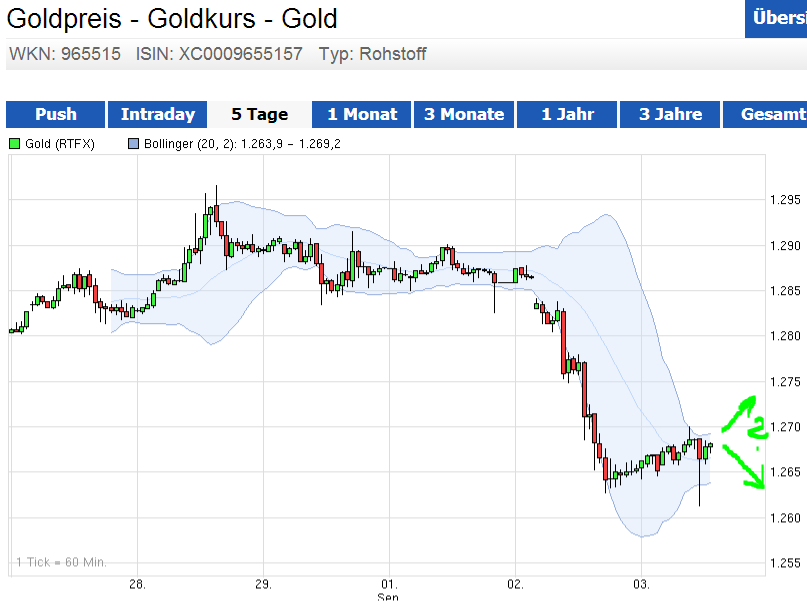Open the 1 Monat chart tab
Screen dimensions: 807x608
pyautogui.click(x=361, y=114)
